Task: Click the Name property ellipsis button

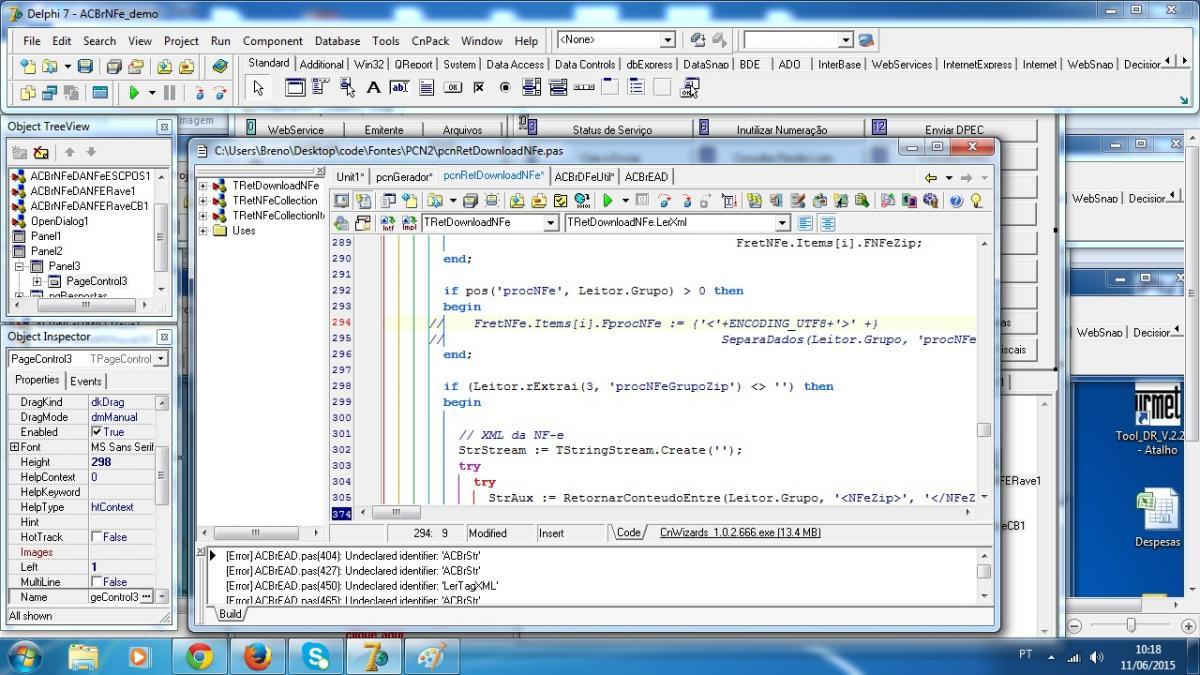Action: click(147, 597)
